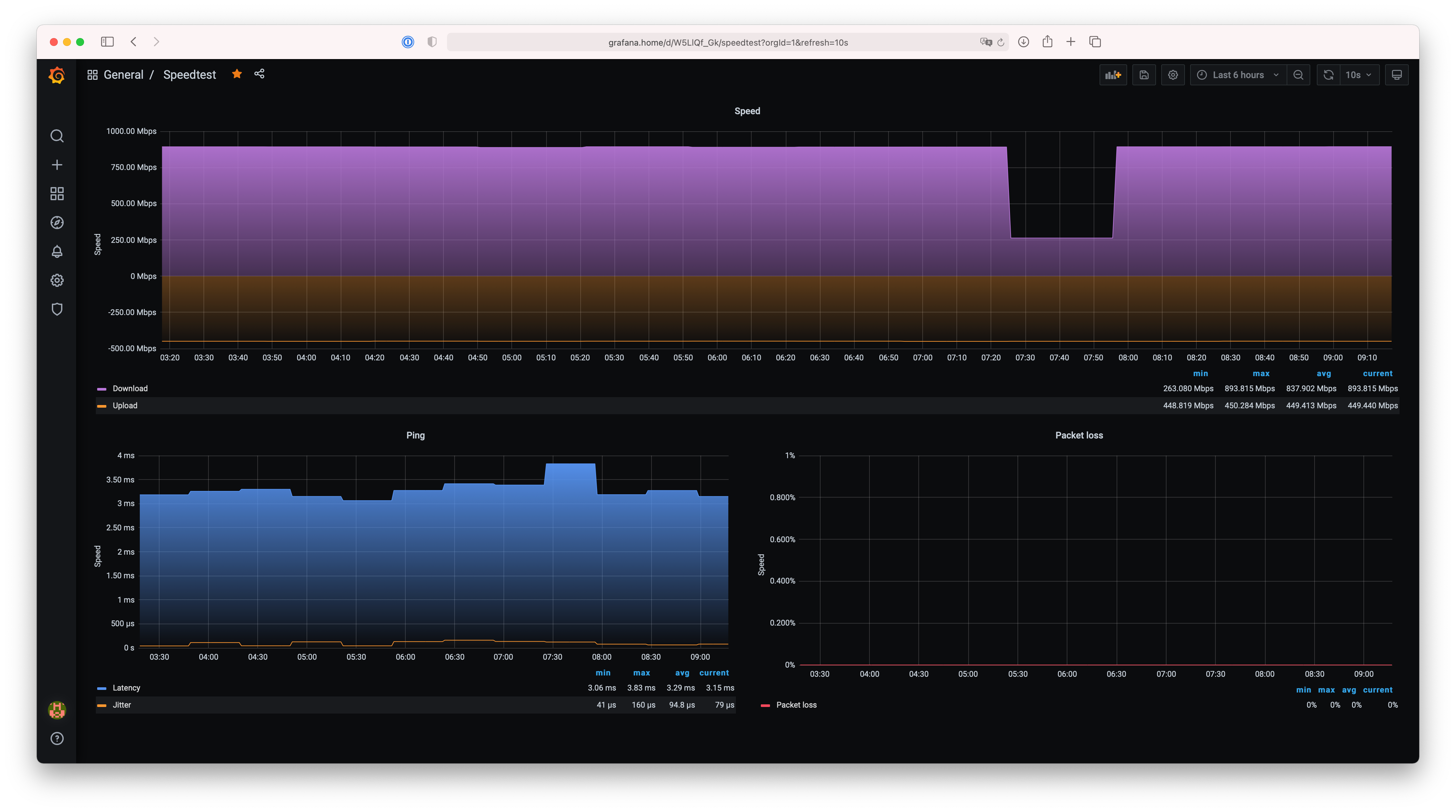Open dashboard settings with the gear icon
Screen dimensions: 1456x812
(1173, 74)
